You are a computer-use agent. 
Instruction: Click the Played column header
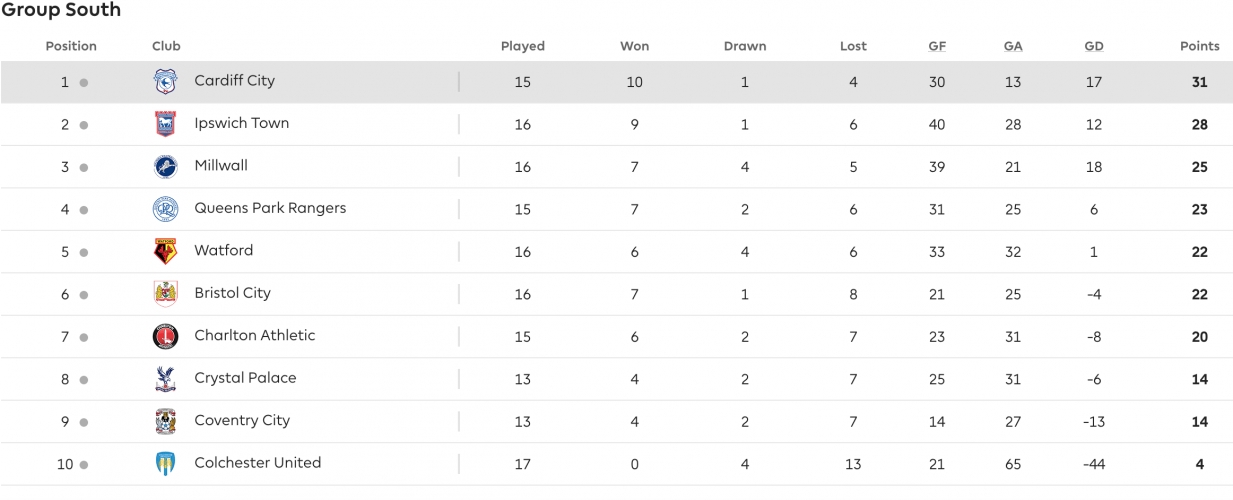tap(523, 46)
